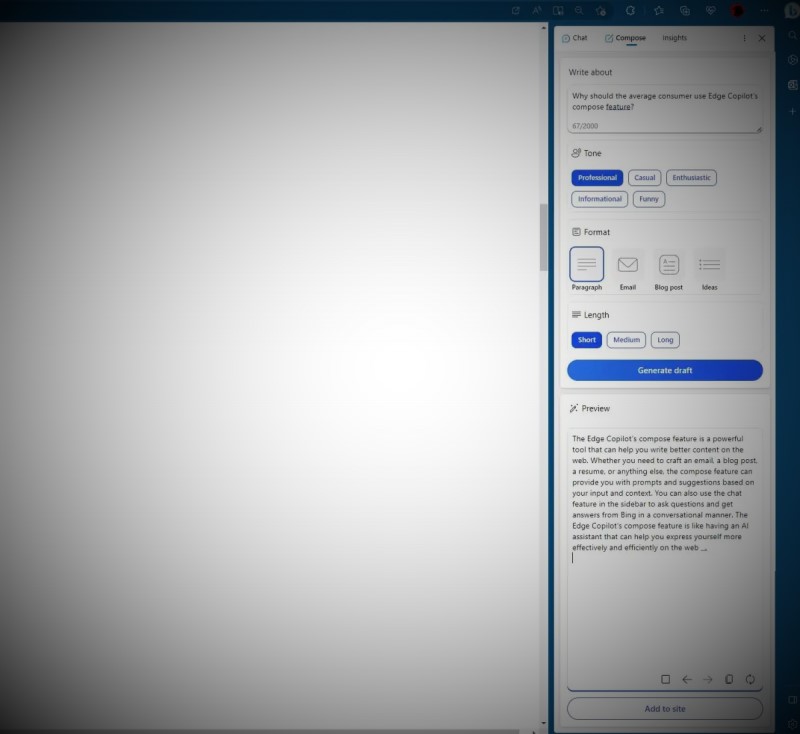Viewport: 800px width, 734px height.
Task: Click the scrollbar up arrow on the page
Action: point(543,28)
